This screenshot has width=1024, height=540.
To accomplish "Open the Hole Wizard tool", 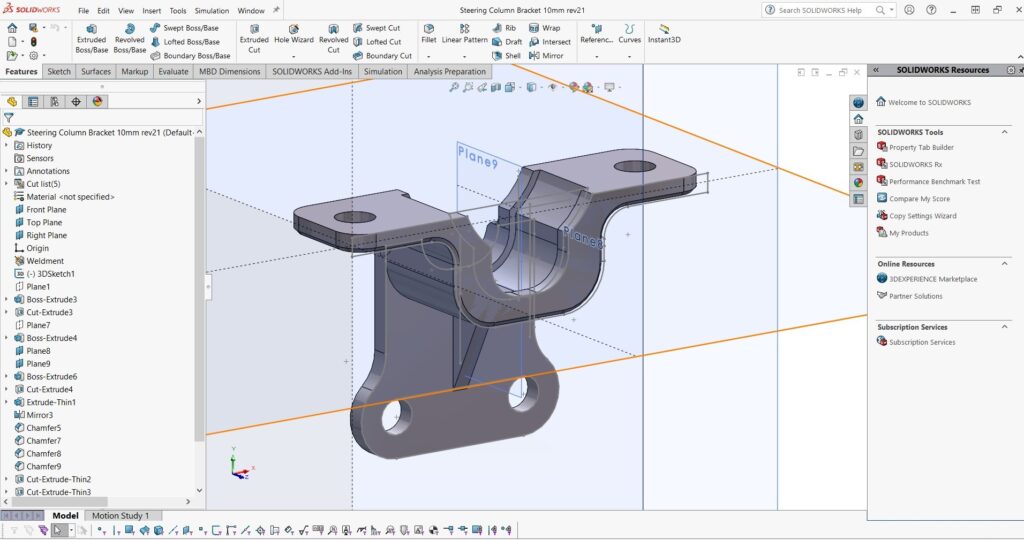I will [x=294, y=35].
